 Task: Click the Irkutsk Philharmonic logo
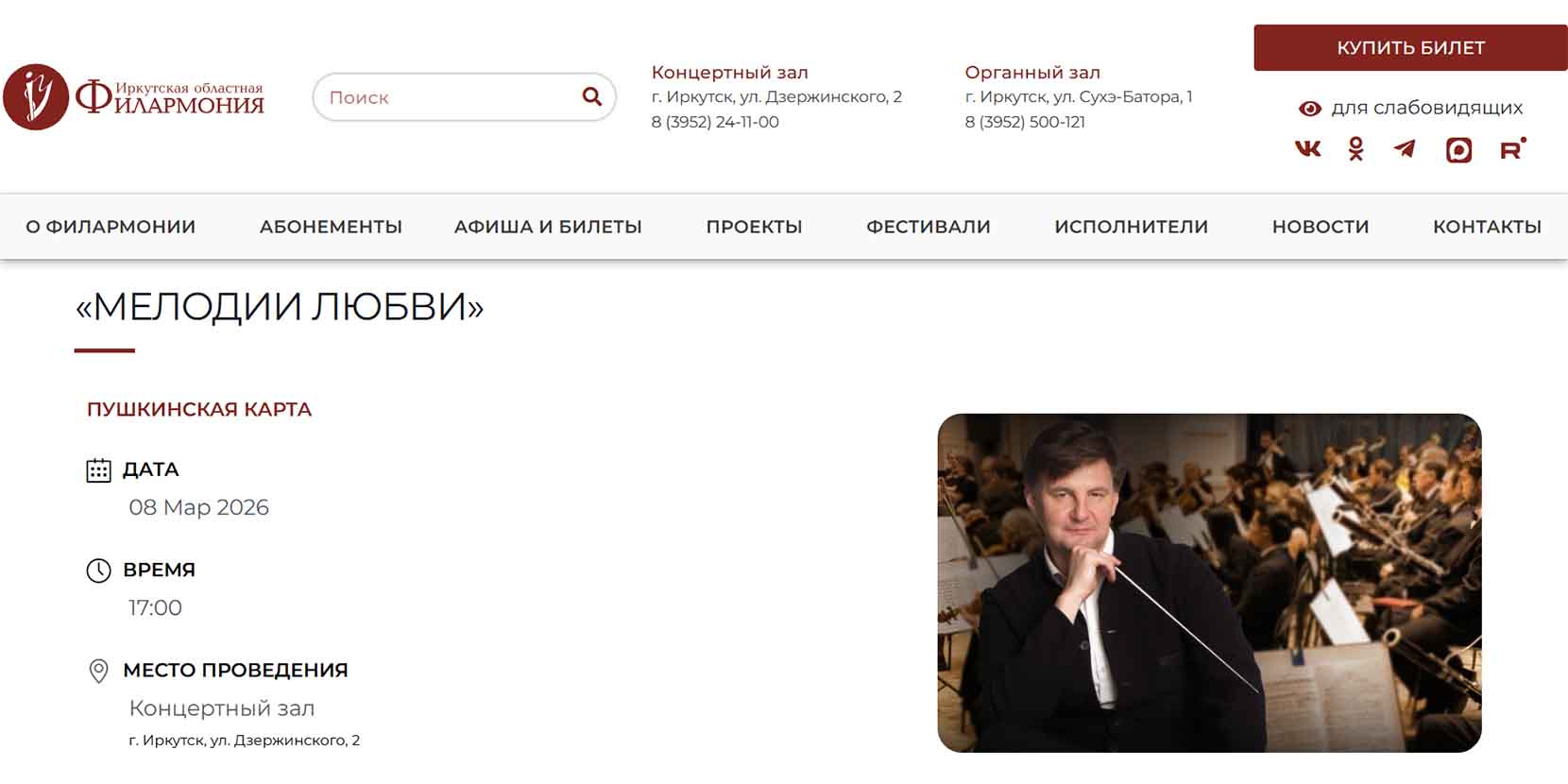(133, 96)
